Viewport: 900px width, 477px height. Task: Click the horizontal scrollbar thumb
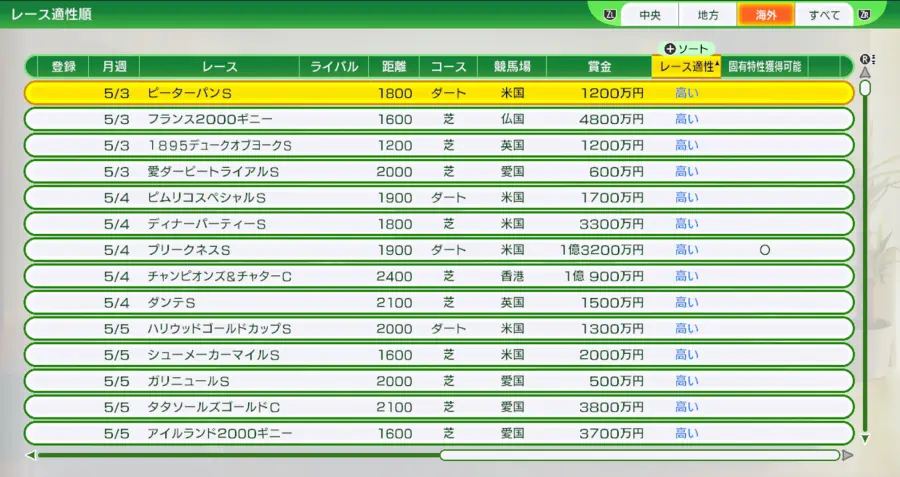[640, 455]
